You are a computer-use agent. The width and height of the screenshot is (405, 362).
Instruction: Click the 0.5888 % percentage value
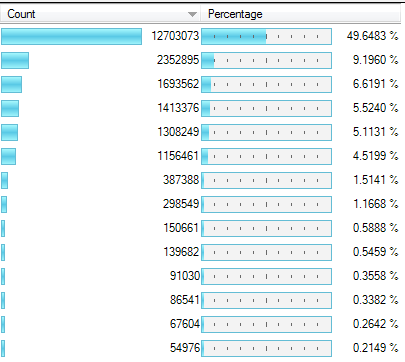click(375, 228)
